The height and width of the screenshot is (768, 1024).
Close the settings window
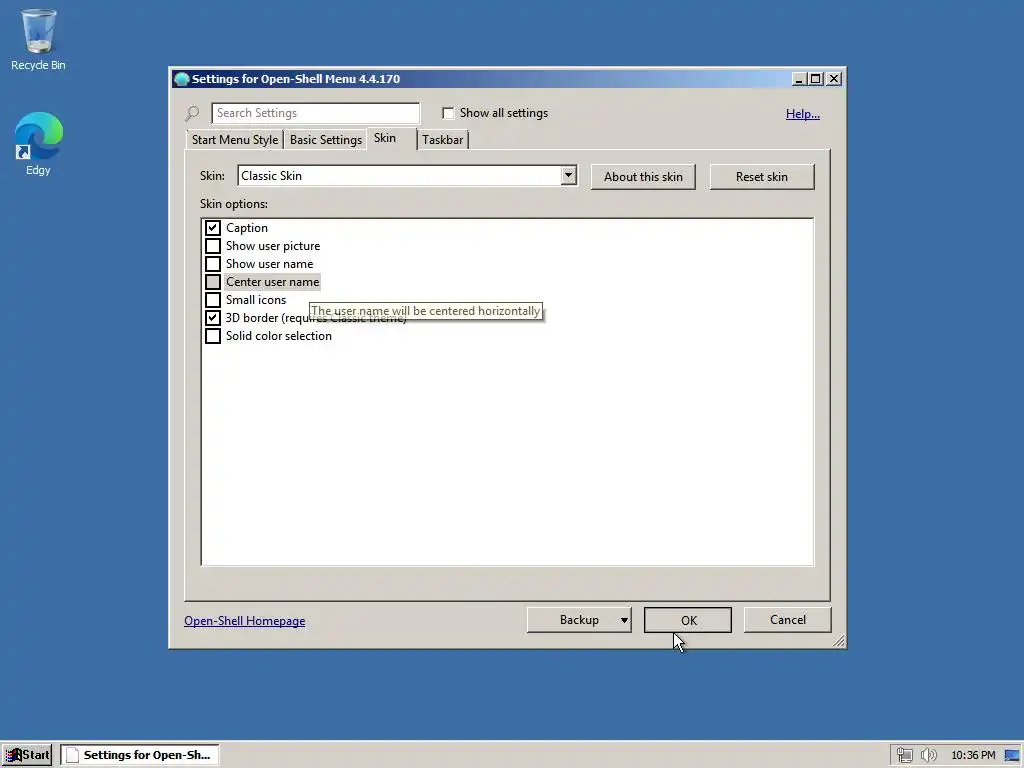834,79
